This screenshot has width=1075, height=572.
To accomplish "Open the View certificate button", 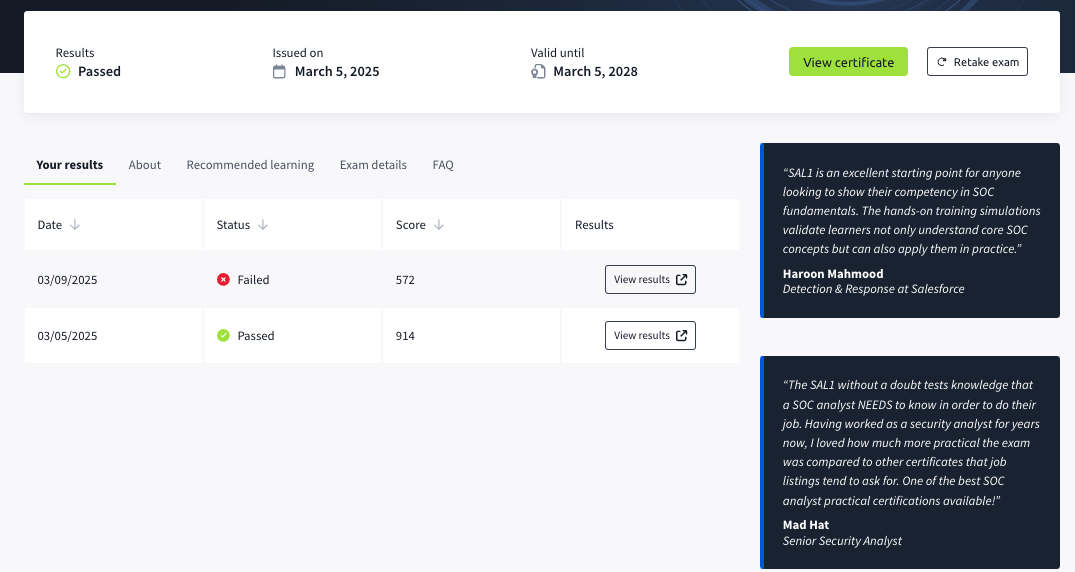I will [848, 62].
